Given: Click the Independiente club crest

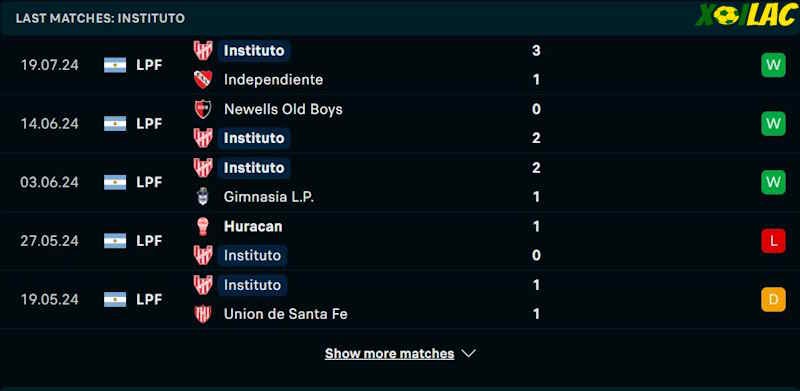Looking at the screenshot, I should pyautogui.click(x=203, y=80).
